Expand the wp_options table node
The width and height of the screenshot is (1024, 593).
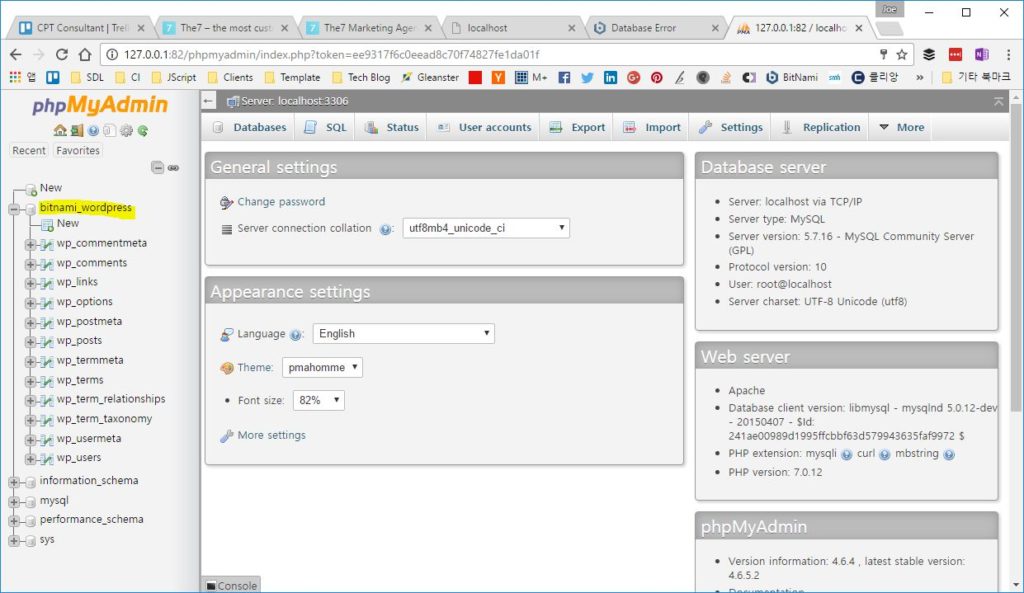[30, 303]
